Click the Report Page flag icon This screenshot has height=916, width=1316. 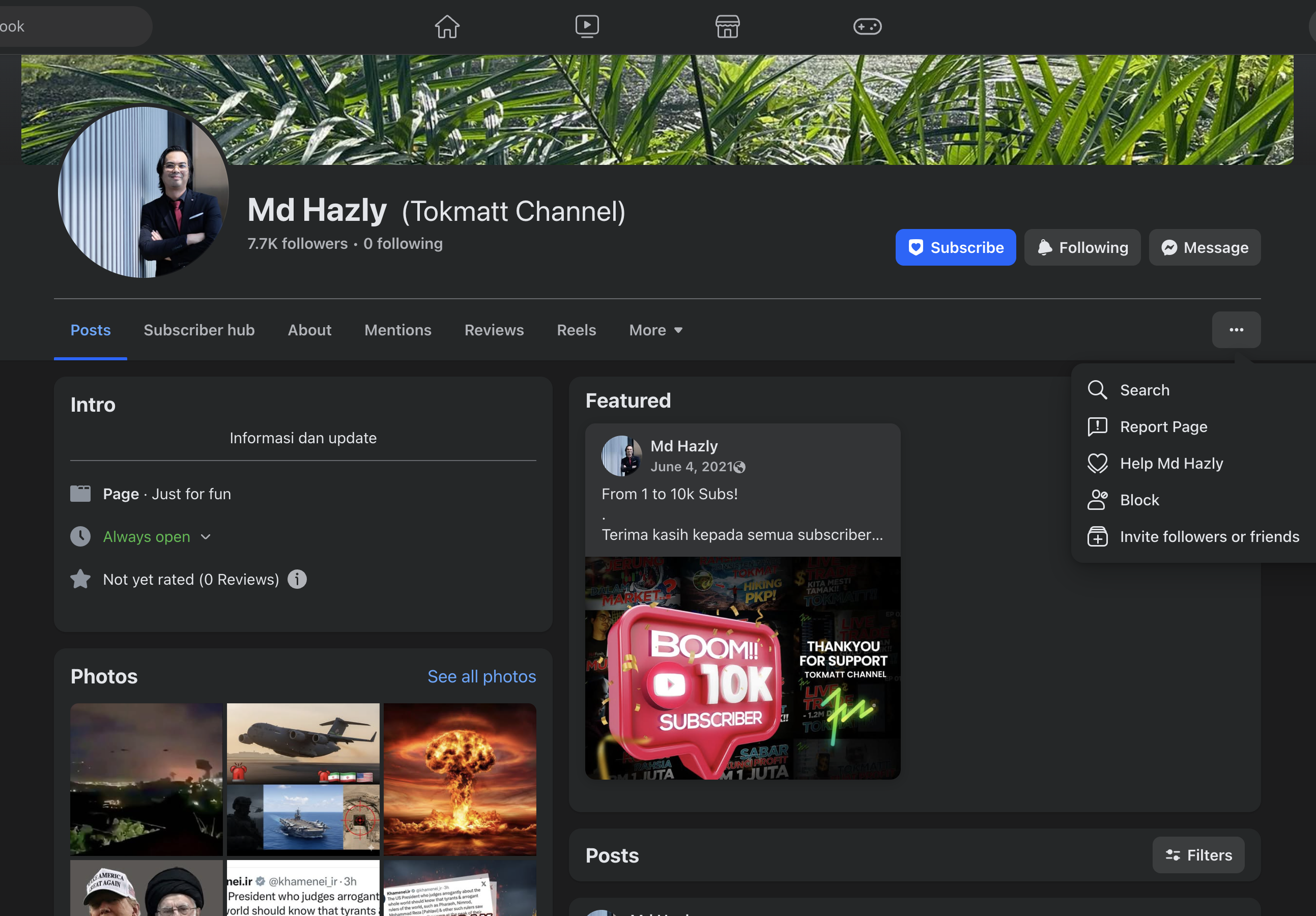click(1097, 426)
